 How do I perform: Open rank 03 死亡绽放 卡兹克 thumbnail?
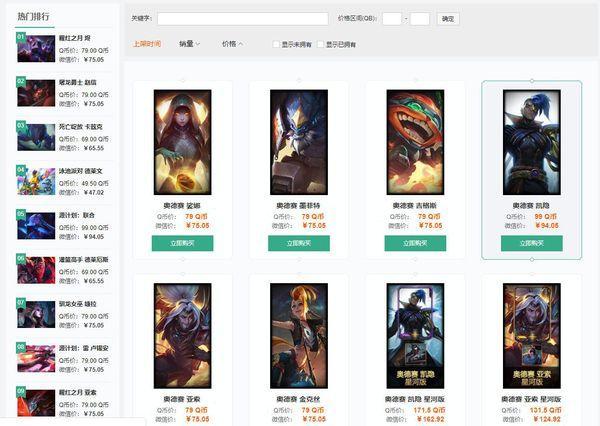click(x=36, y=137)
